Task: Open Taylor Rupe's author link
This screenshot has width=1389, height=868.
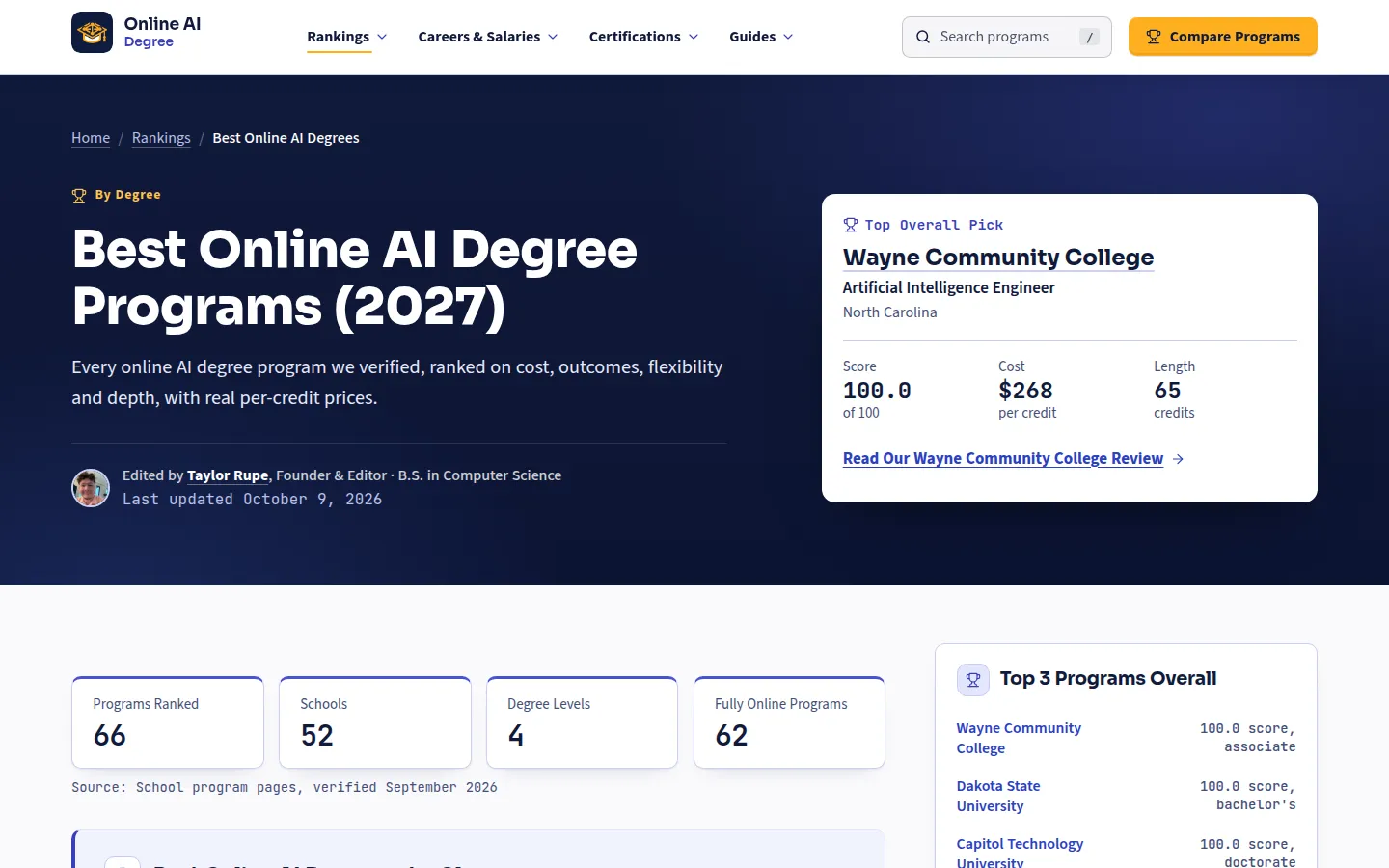Action: click(228, 475)
